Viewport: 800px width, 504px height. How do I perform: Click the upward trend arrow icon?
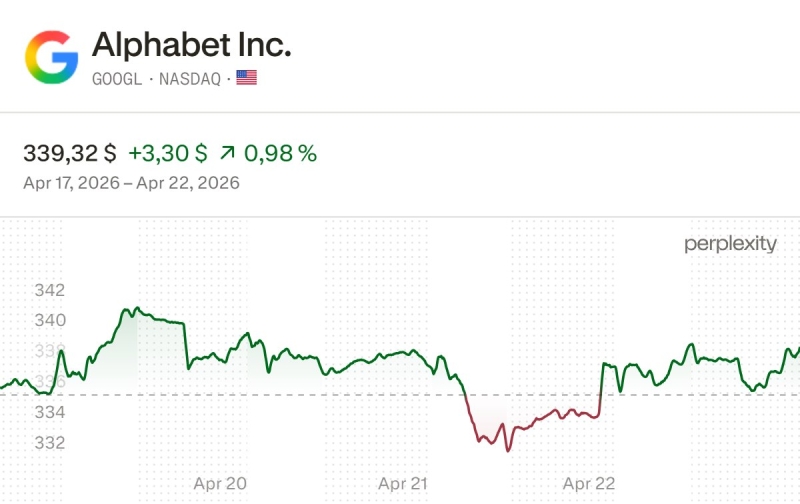228,153
